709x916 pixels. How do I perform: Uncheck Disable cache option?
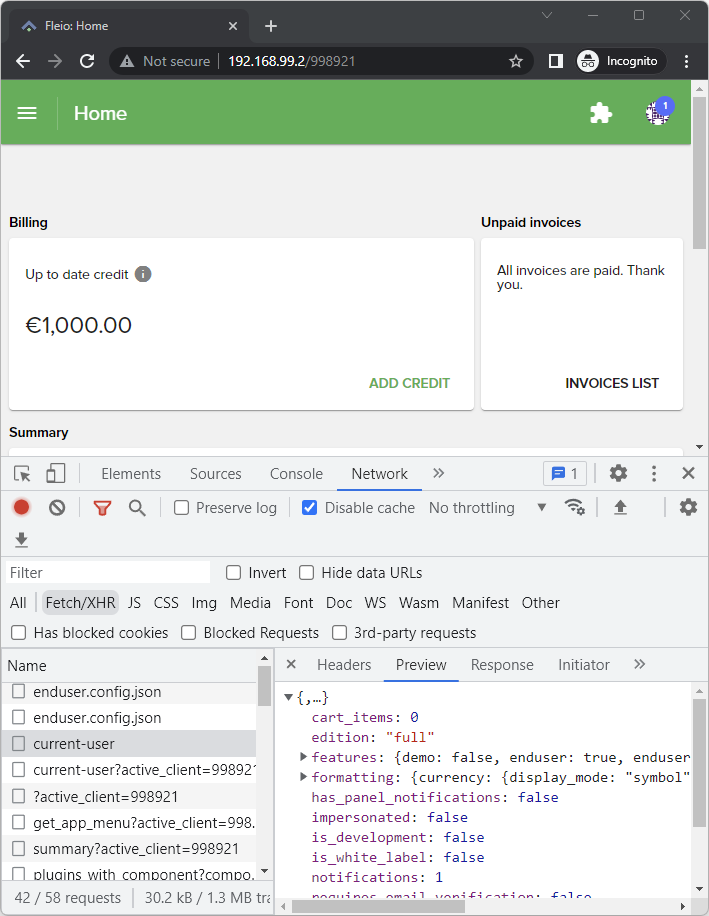click(x=310, y=507)
